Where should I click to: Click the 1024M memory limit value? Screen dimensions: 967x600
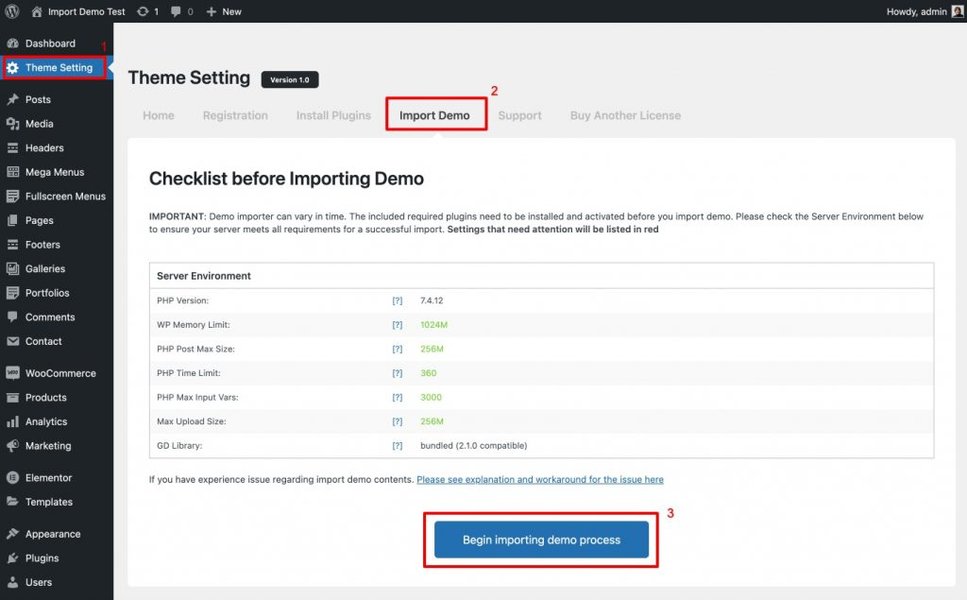(434, 325)
